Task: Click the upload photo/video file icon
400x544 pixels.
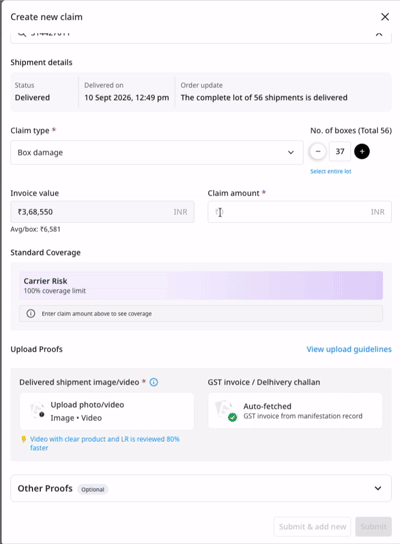Action: 37,410
